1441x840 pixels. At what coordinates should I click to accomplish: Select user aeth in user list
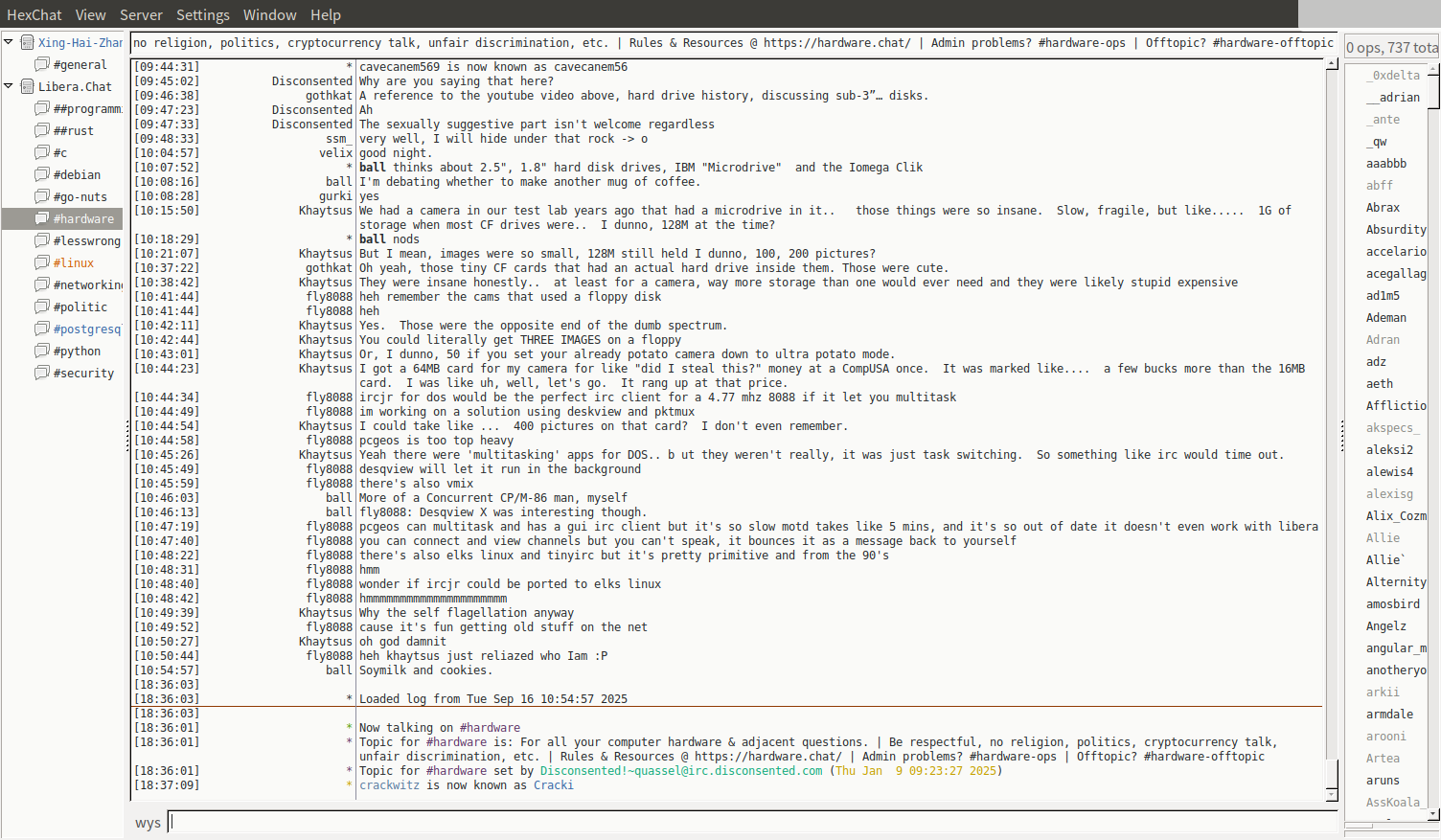click(1380, 384)
